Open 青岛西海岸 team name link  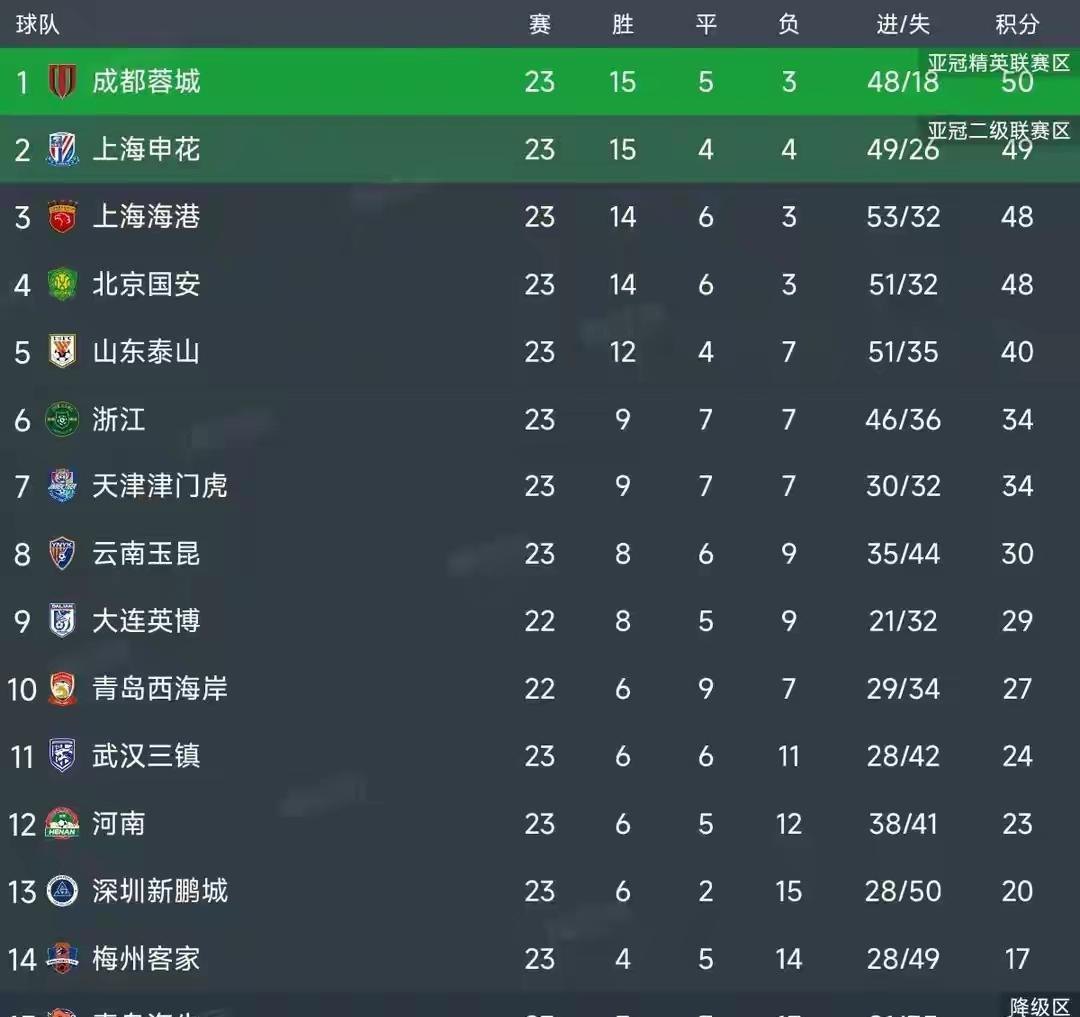click(160, 688)
